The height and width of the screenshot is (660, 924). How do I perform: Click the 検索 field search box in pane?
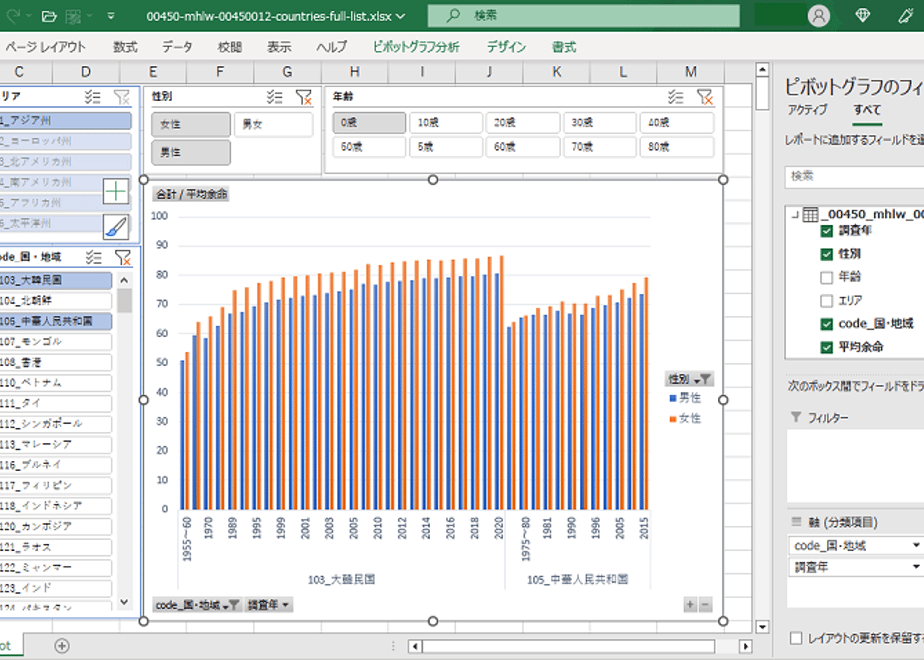[854, 176]
